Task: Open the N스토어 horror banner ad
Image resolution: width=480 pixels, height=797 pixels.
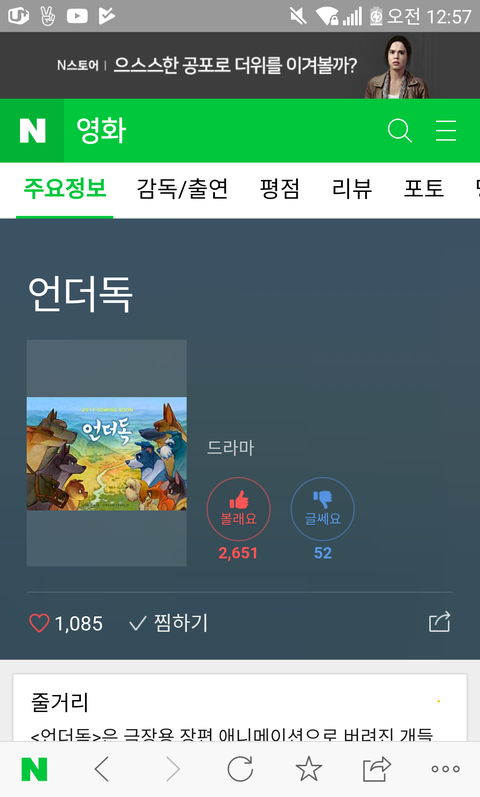Action: (240, 66)
